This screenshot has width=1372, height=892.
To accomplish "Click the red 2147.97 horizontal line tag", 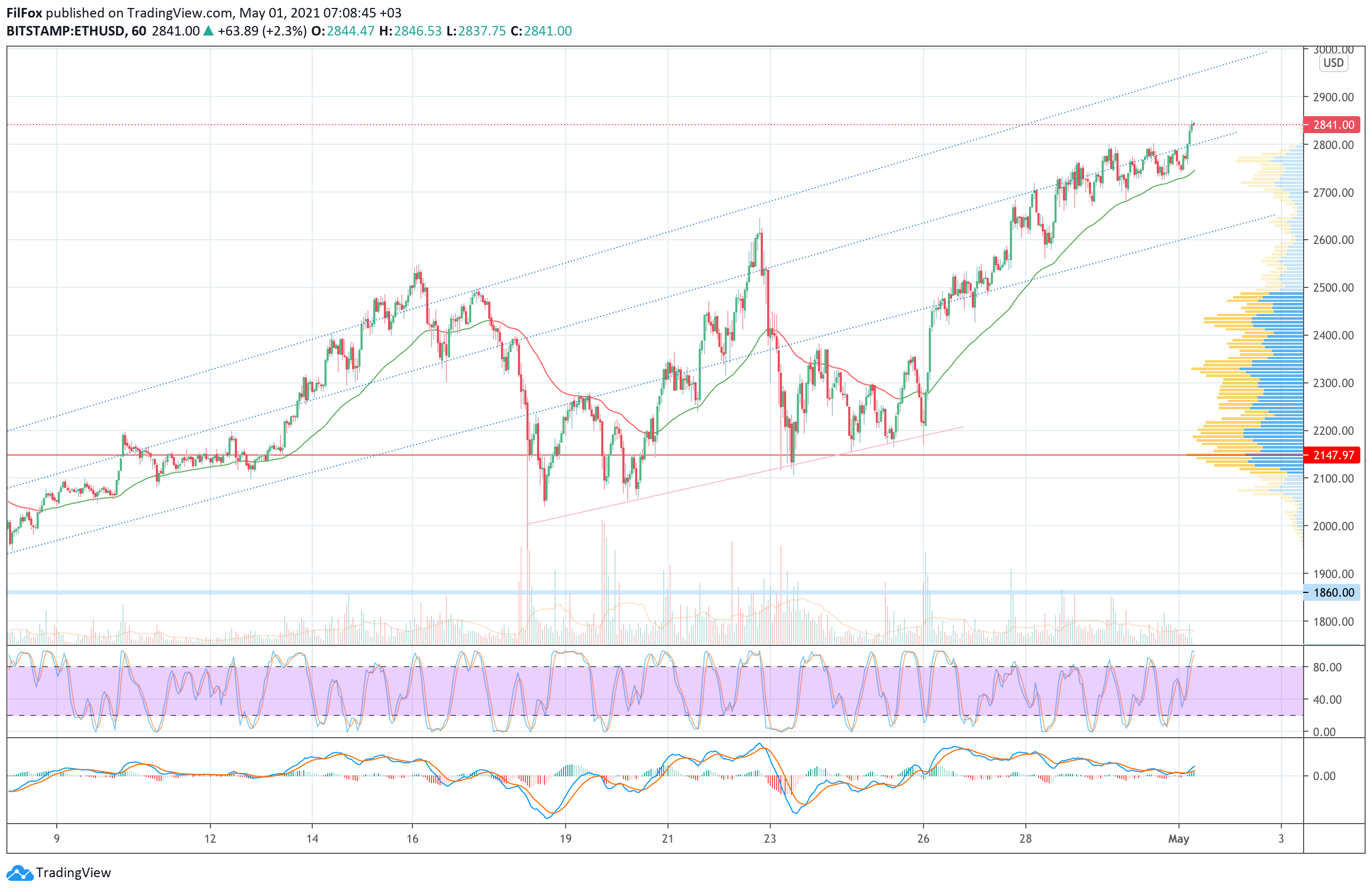I will (1333, 455).
